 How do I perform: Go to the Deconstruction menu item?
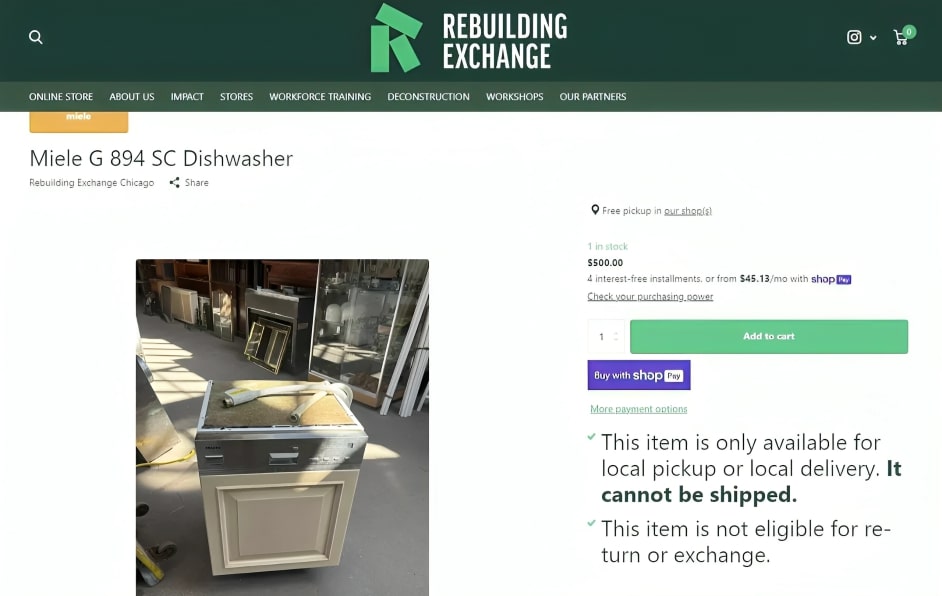click(428, 97)
